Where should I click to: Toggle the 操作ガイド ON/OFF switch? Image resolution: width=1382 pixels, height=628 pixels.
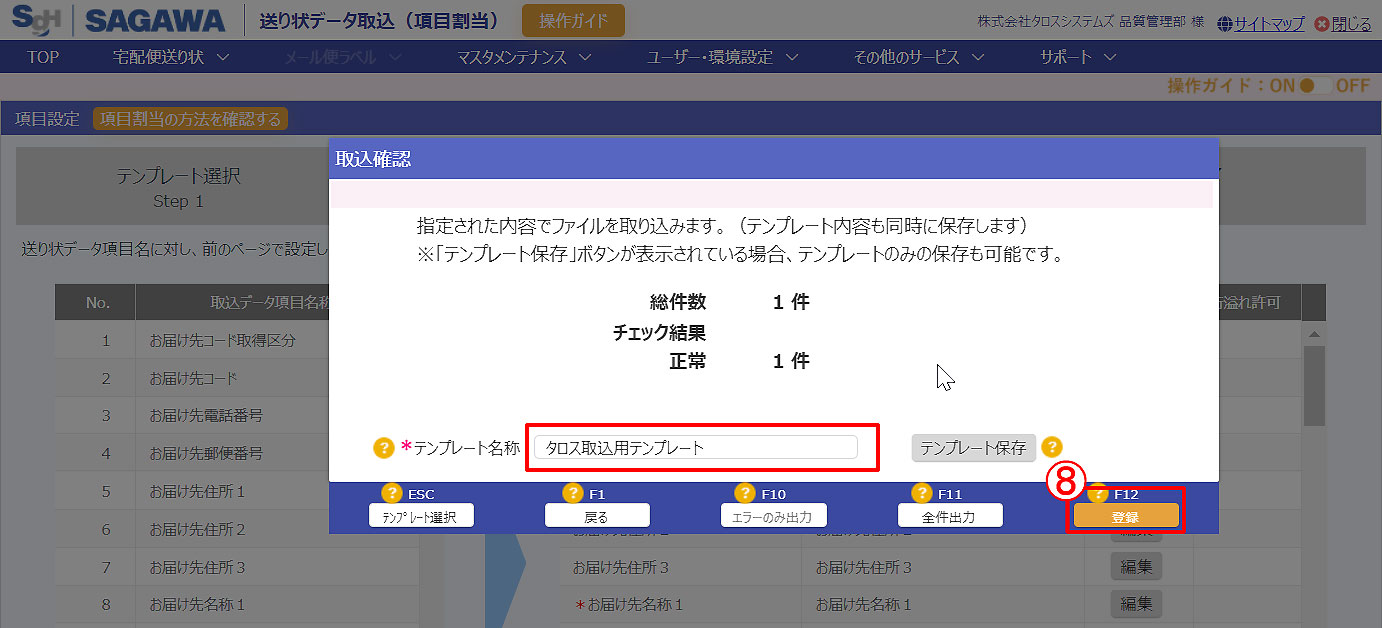pyautogui.click(x=1315, y=86)
